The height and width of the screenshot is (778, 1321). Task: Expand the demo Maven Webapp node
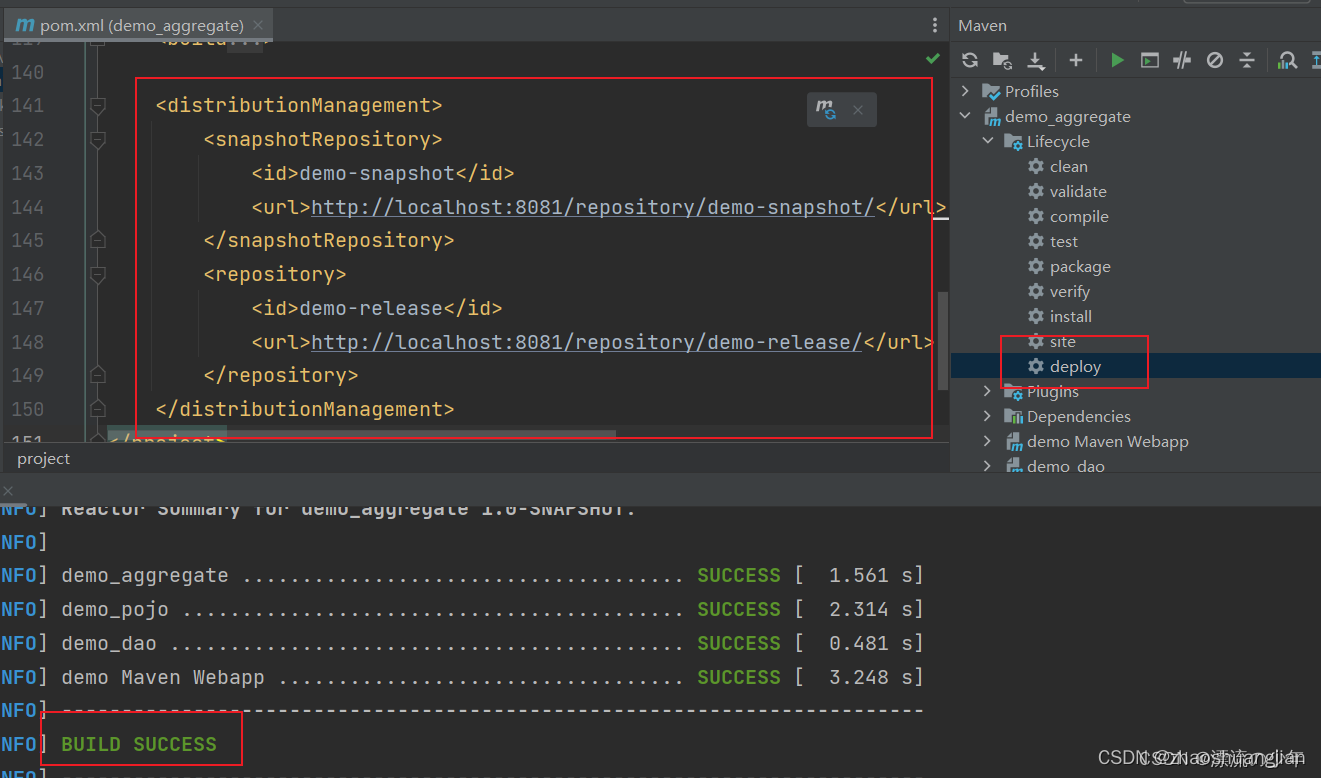(x=988, y=441)
